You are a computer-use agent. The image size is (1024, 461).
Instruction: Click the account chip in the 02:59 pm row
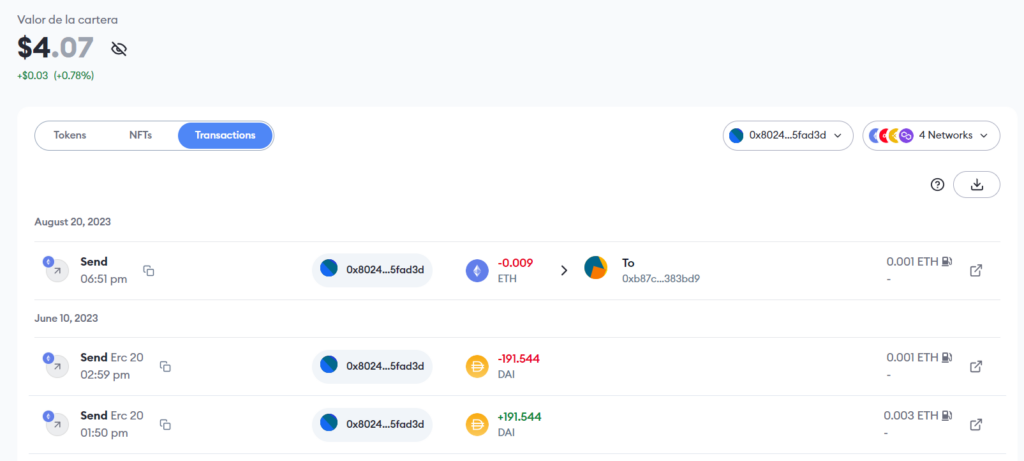(372, 366)
